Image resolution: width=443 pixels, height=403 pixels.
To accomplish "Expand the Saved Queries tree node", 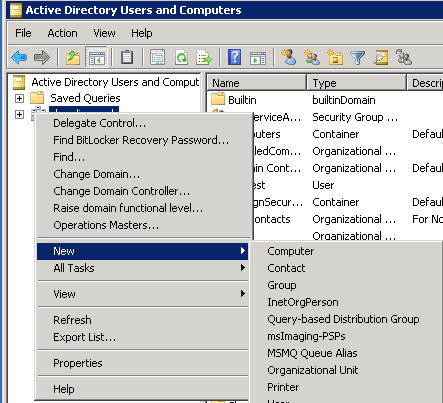I will [19, 98].
